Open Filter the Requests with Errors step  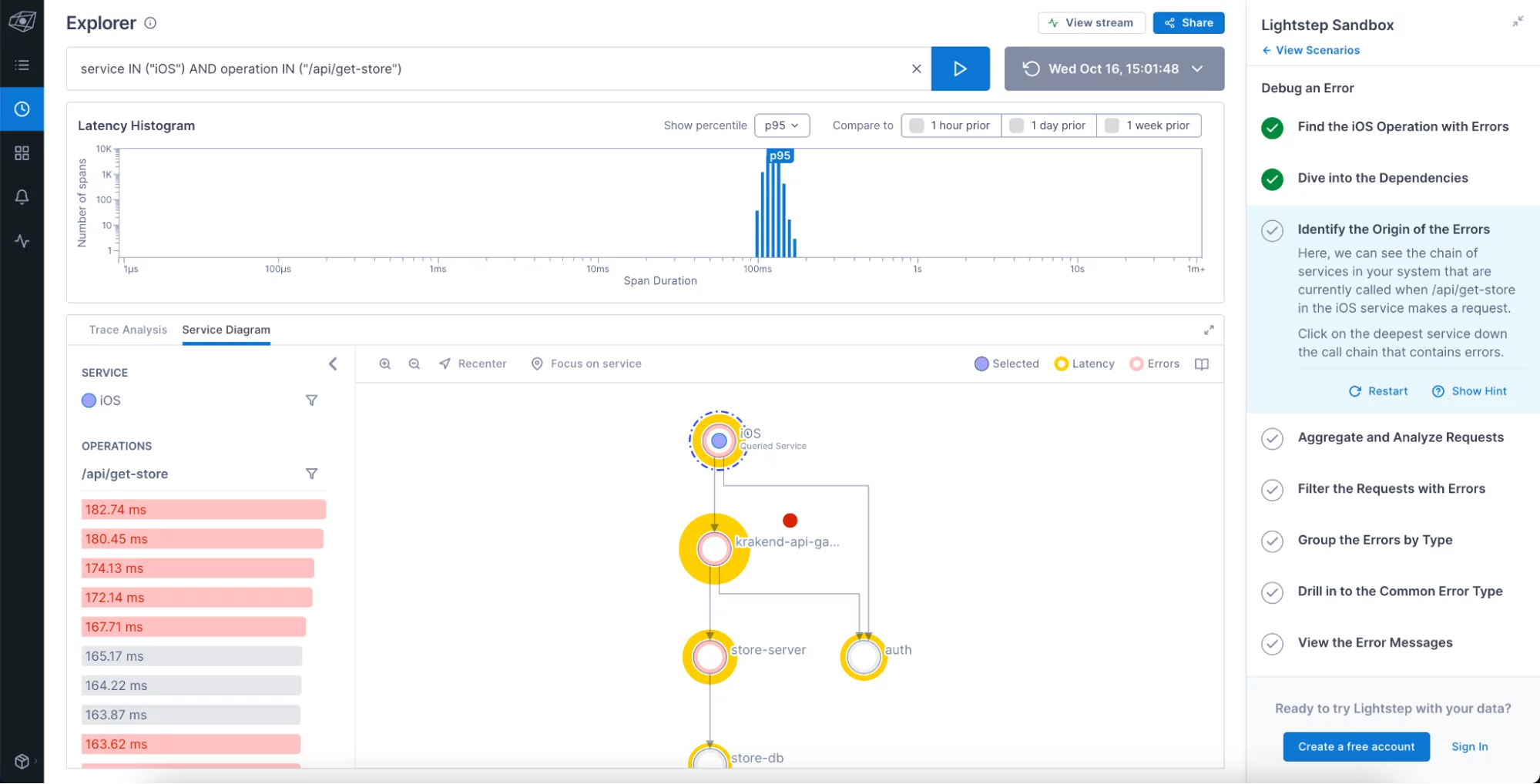[1391, 489]
